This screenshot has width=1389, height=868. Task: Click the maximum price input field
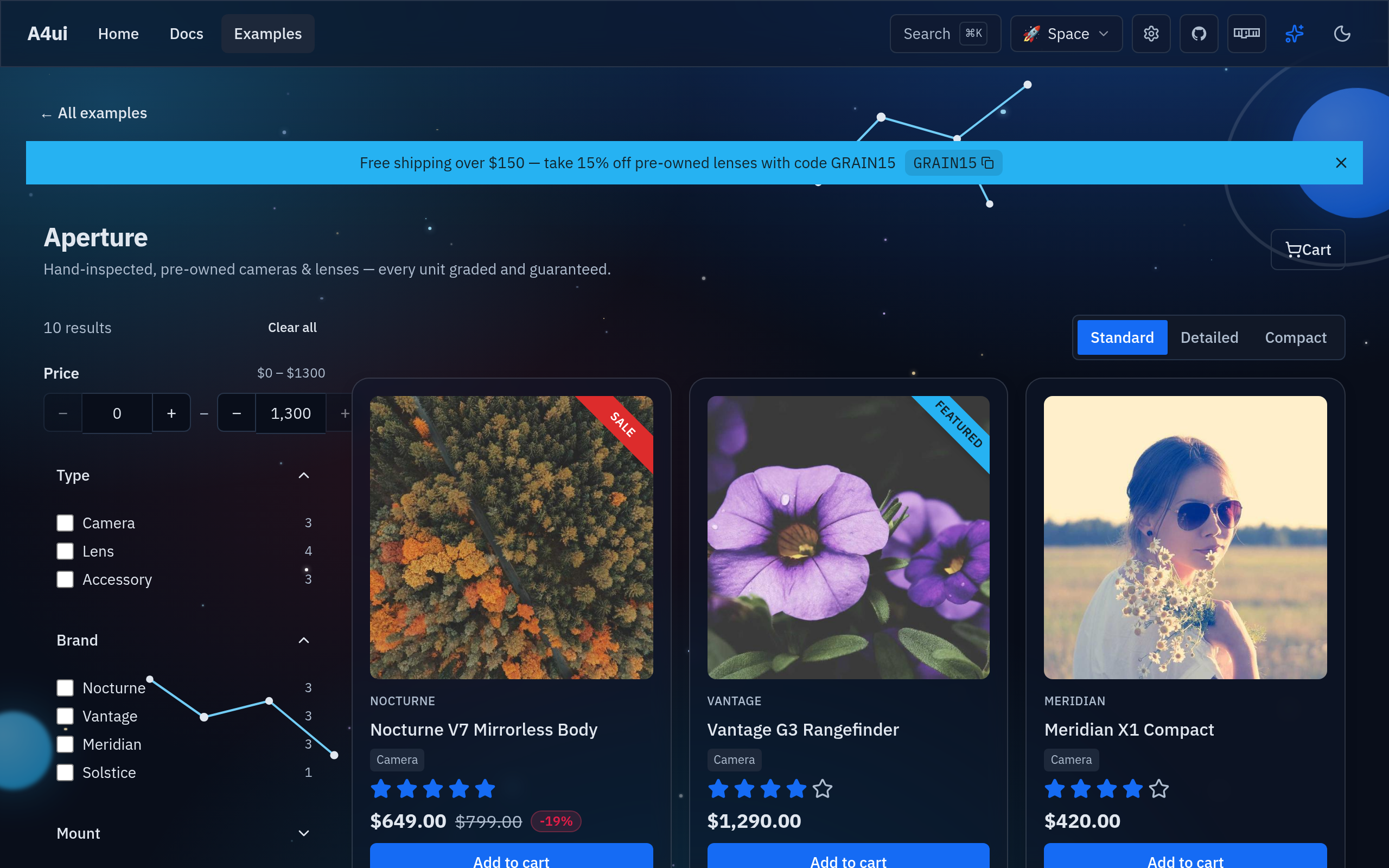[x=290, y=413]
